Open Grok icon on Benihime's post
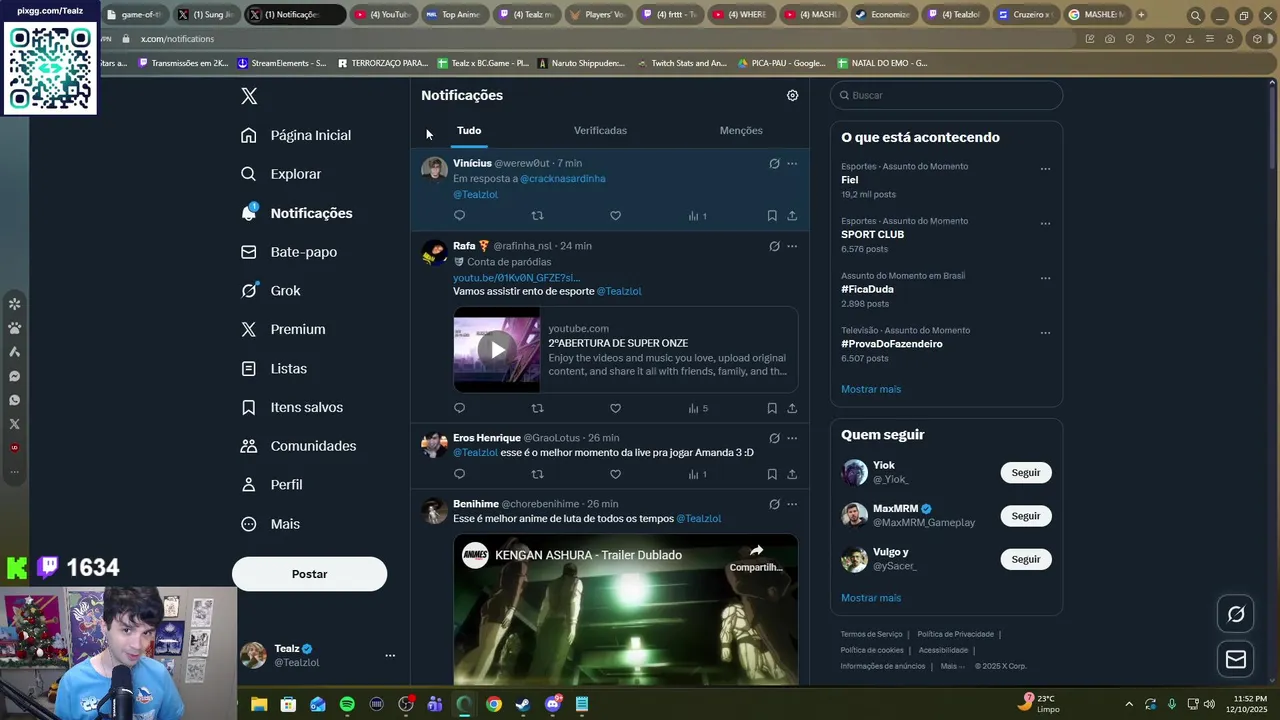Screen dimensions: 1280x720 click(774, 504)
